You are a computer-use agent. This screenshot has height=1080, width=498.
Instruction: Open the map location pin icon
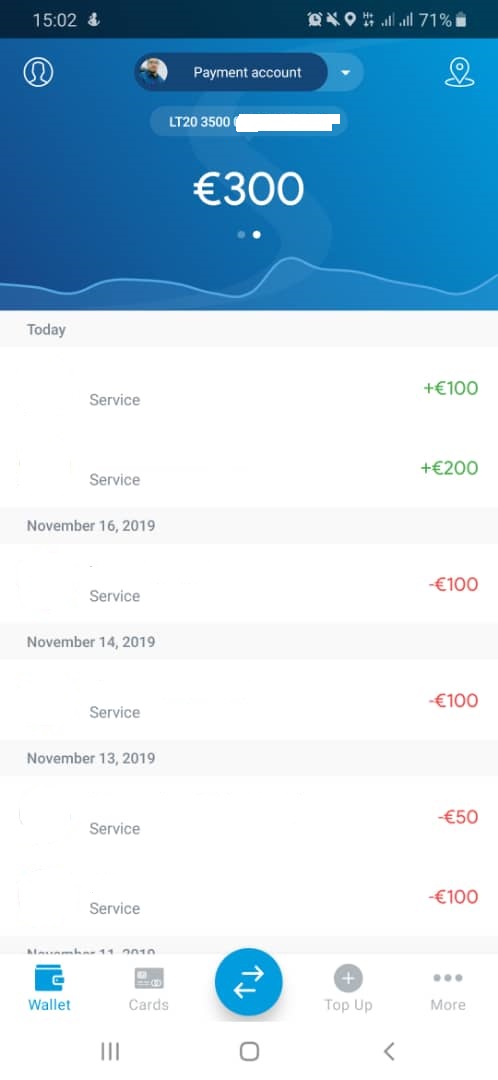point(459,72)
